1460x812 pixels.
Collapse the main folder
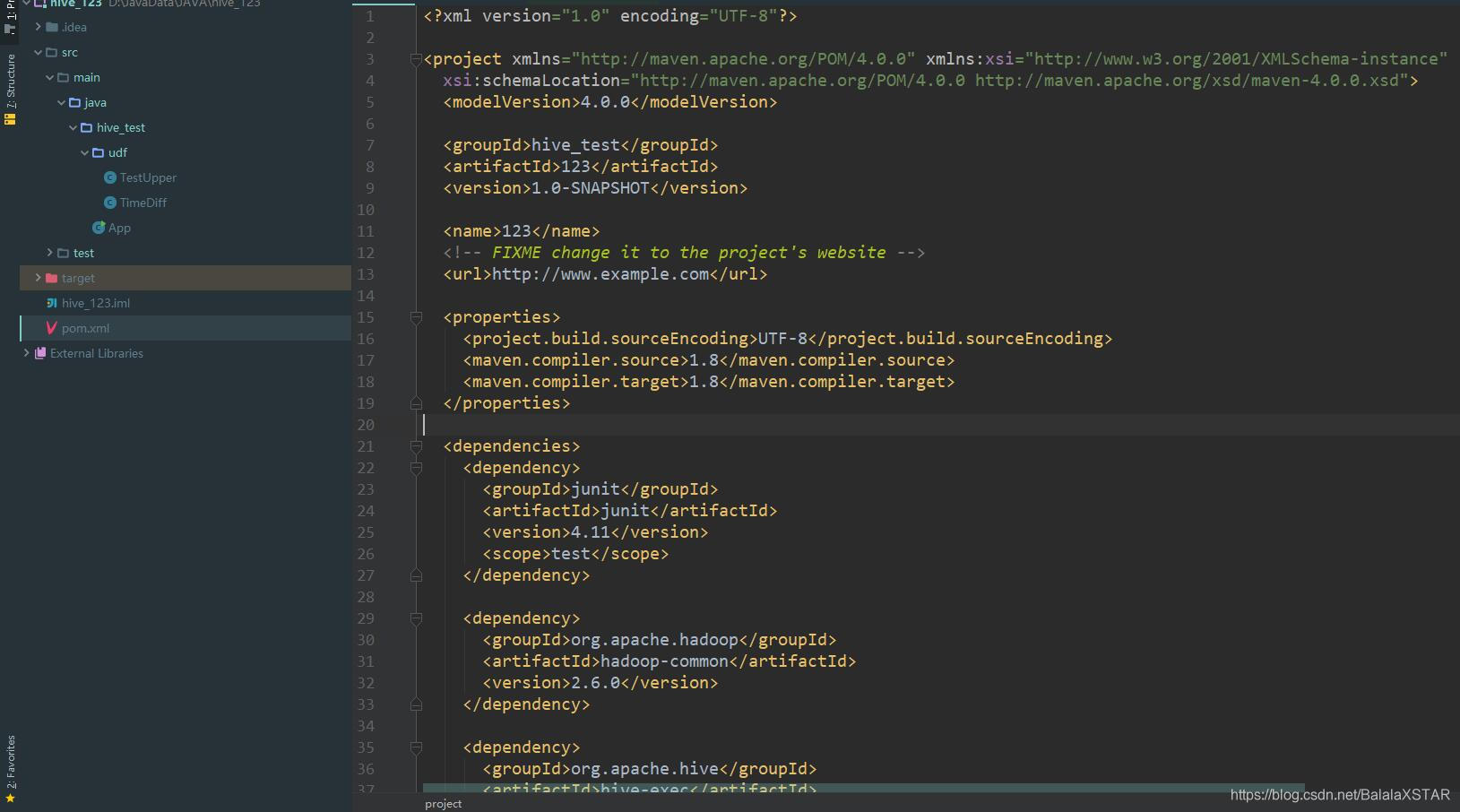tap(49, 77)
